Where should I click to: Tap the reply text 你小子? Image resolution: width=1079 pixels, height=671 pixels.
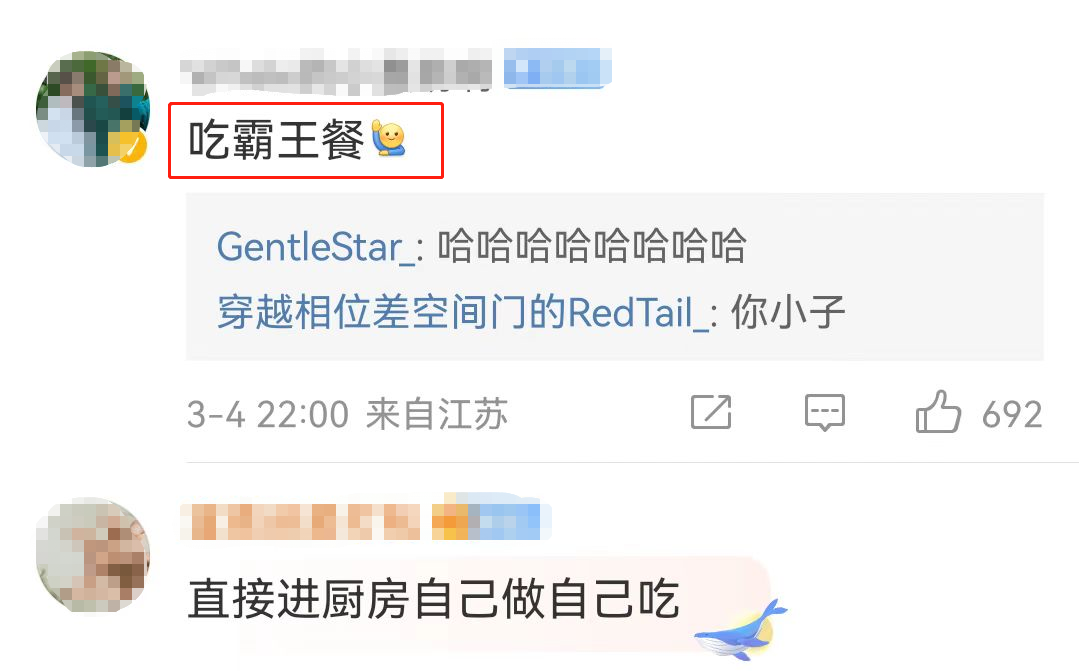(x=788, y=312)
